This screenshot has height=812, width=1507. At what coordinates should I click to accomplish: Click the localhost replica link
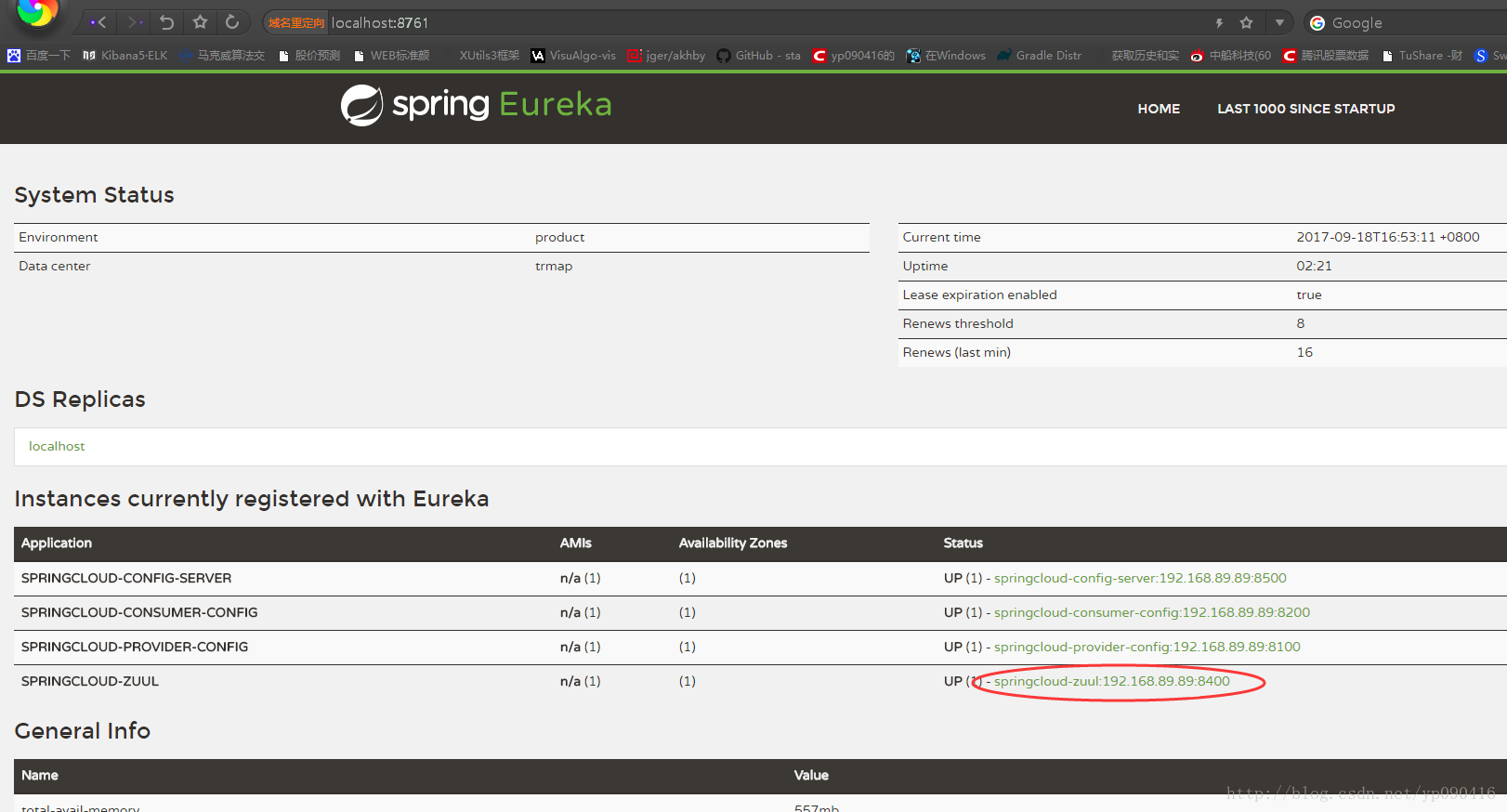[57, 446]
